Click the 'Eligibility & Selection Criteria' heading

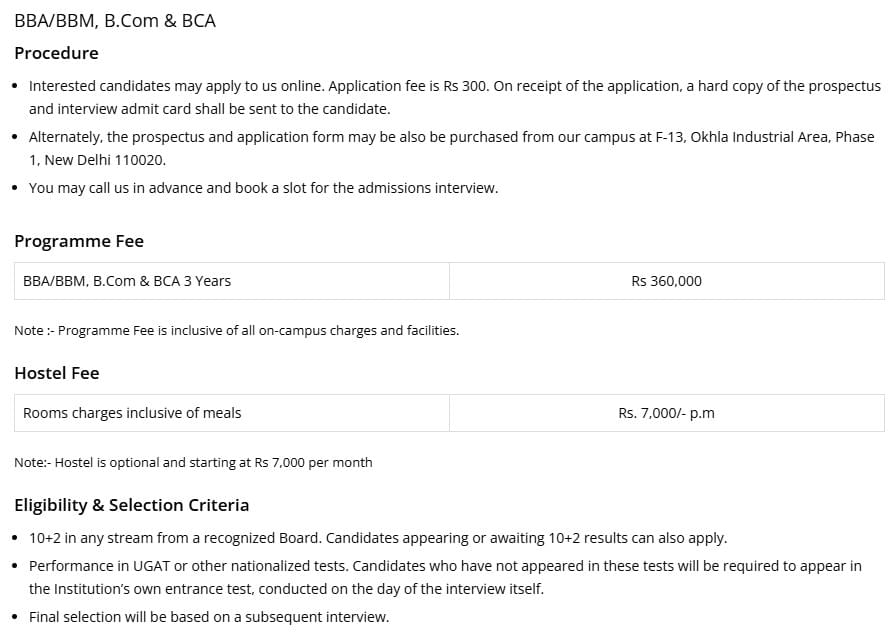pyautogui.click(x=132, y=505)
